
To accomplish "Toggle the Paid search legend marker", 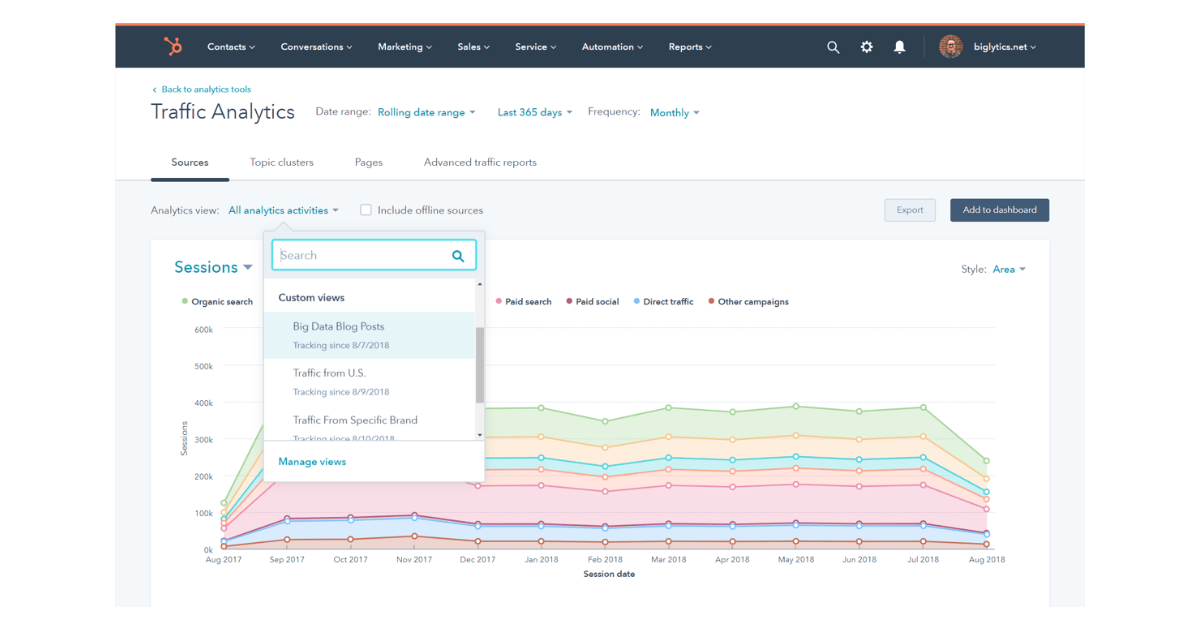I will (498, 301).
